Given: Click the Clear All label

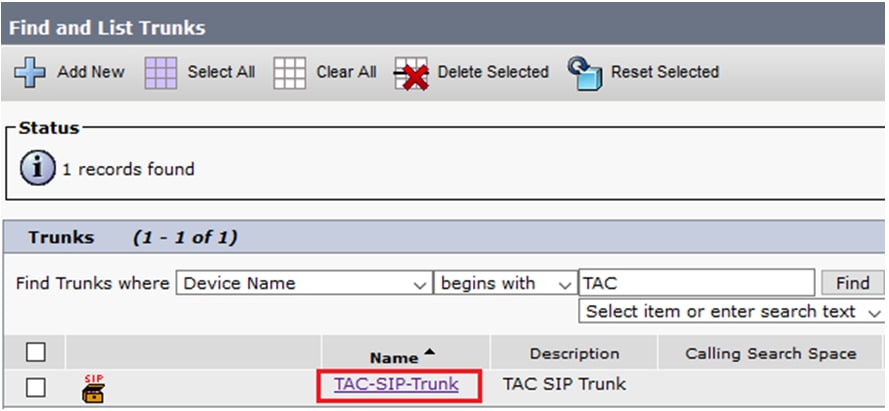Looking at the screenshot, I should point(346,72).
